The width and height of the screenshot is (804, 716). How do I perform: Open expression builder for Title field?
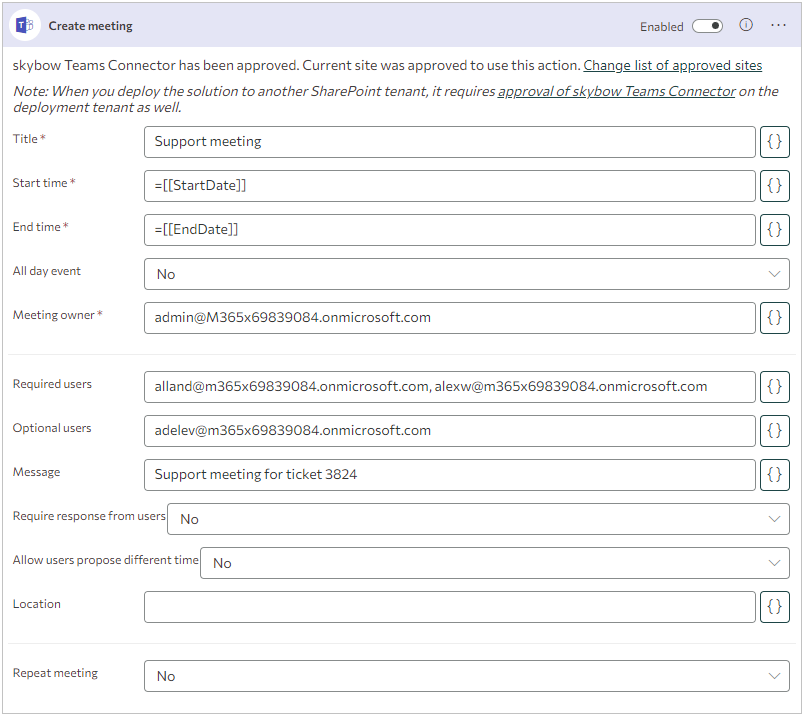(x=774, y=142)
